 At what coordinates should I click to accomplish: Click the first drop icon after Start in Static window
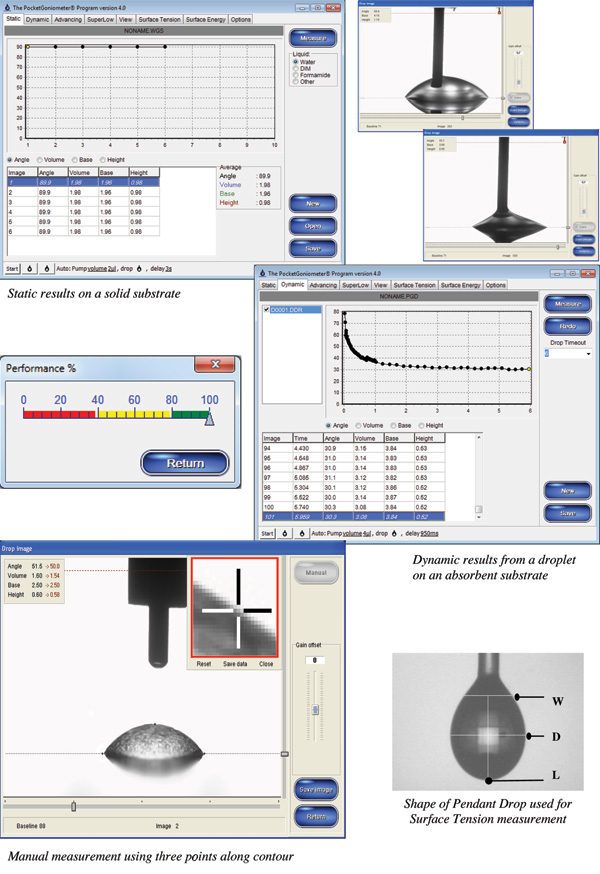pyautogui.click(x=30, y=269)
